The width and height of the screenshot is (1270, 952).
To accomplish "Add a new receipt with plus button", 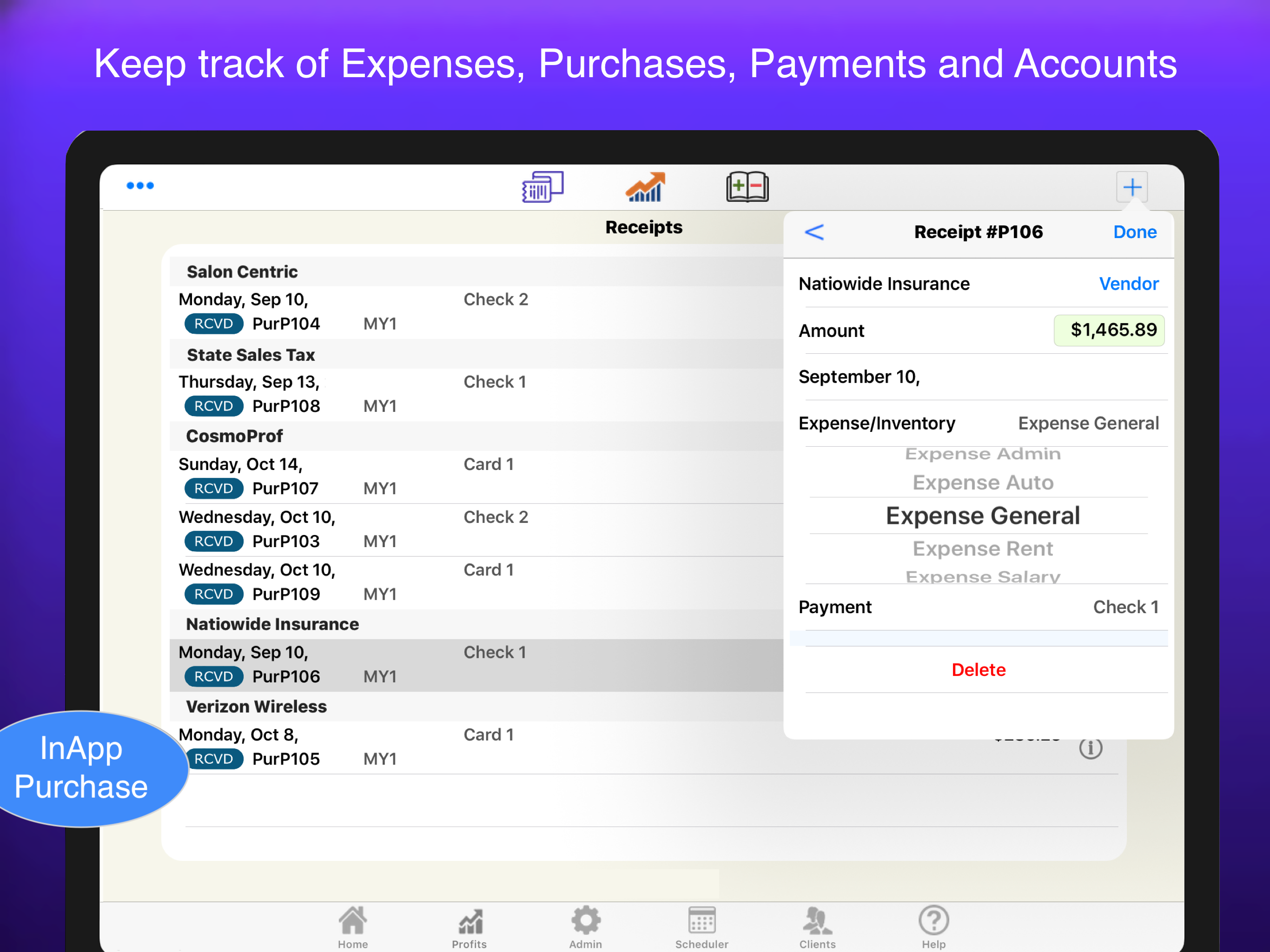I will tap(1131, 186).
